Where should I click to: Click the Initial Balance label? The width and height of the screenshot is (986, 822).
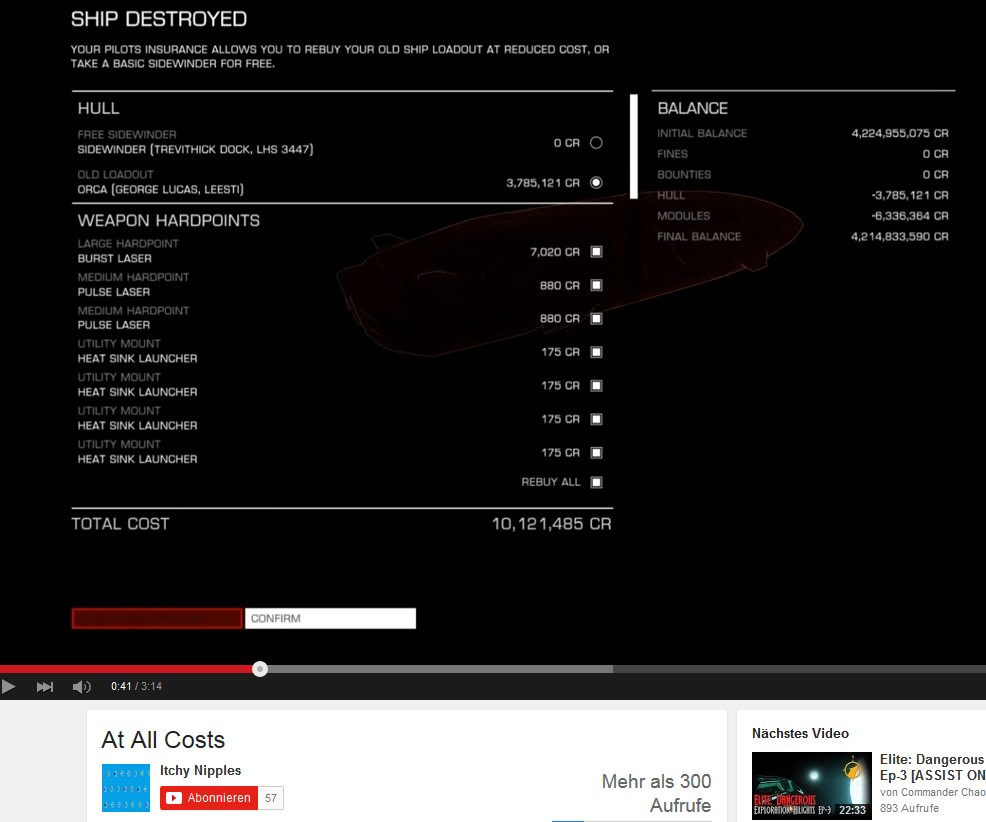tap(702, 133)
